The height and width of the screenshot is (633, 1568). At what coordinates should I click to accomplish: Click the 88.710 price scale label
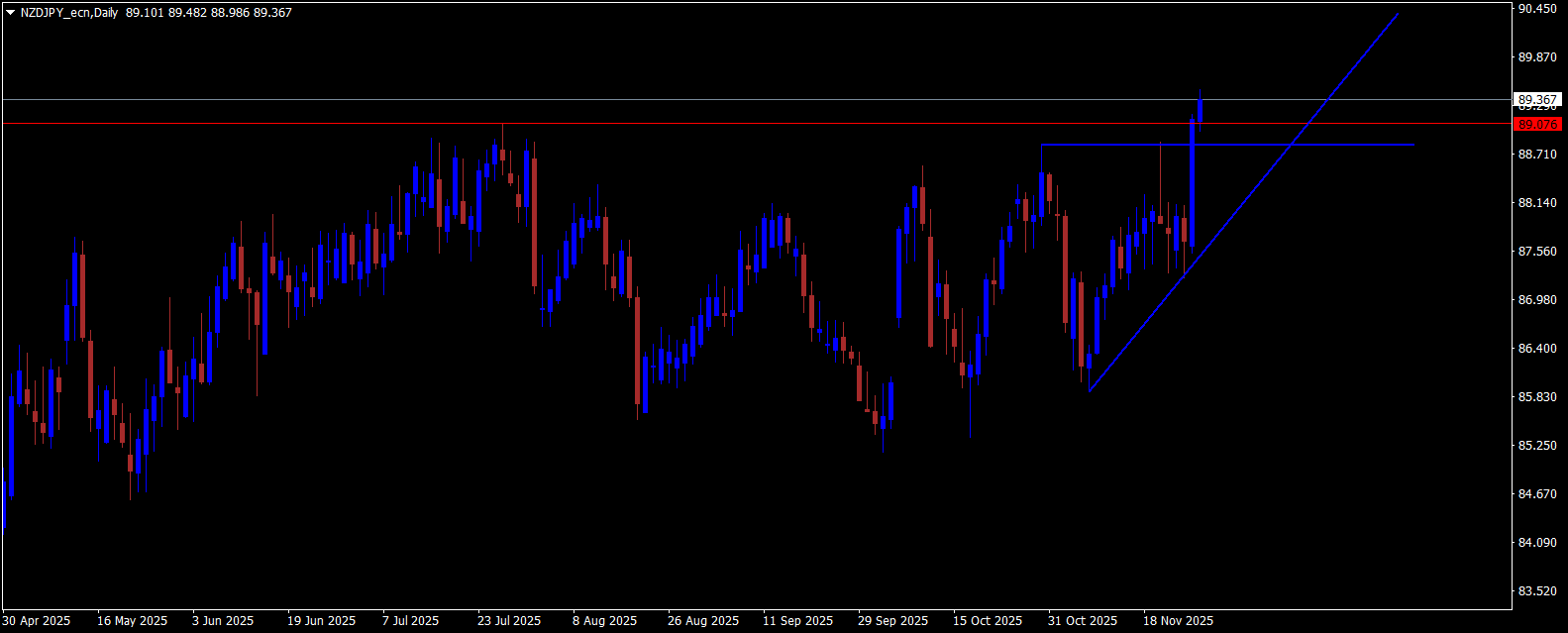tap(1537, 155)
